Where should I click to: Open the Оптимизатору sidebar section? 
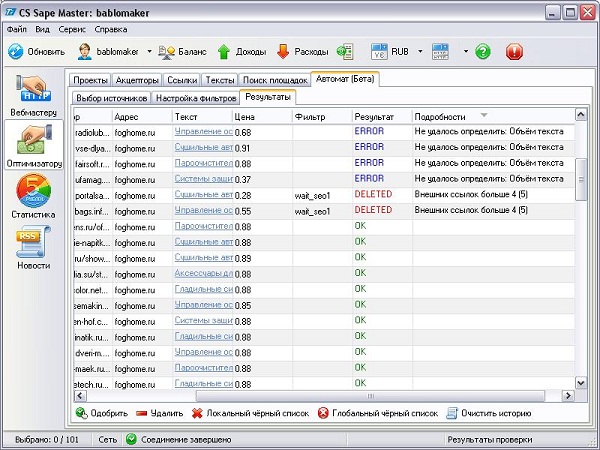tap(34, 145)
